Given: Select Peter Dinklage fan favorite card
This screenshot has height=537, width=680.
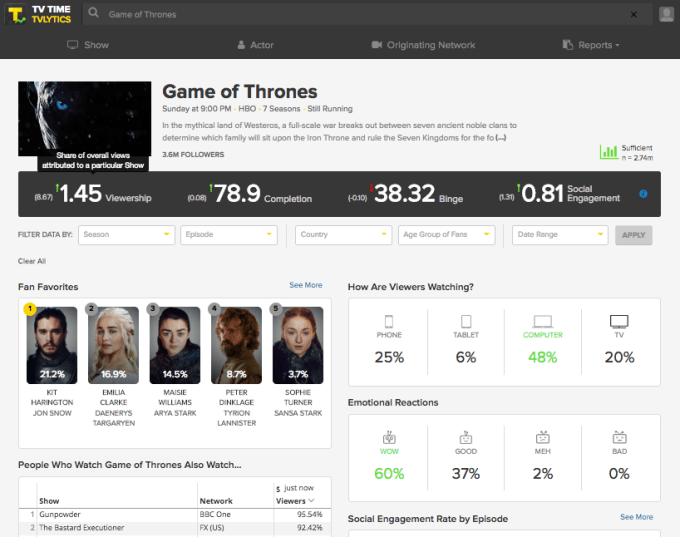Looking at the screenshot, I should 236,345.
